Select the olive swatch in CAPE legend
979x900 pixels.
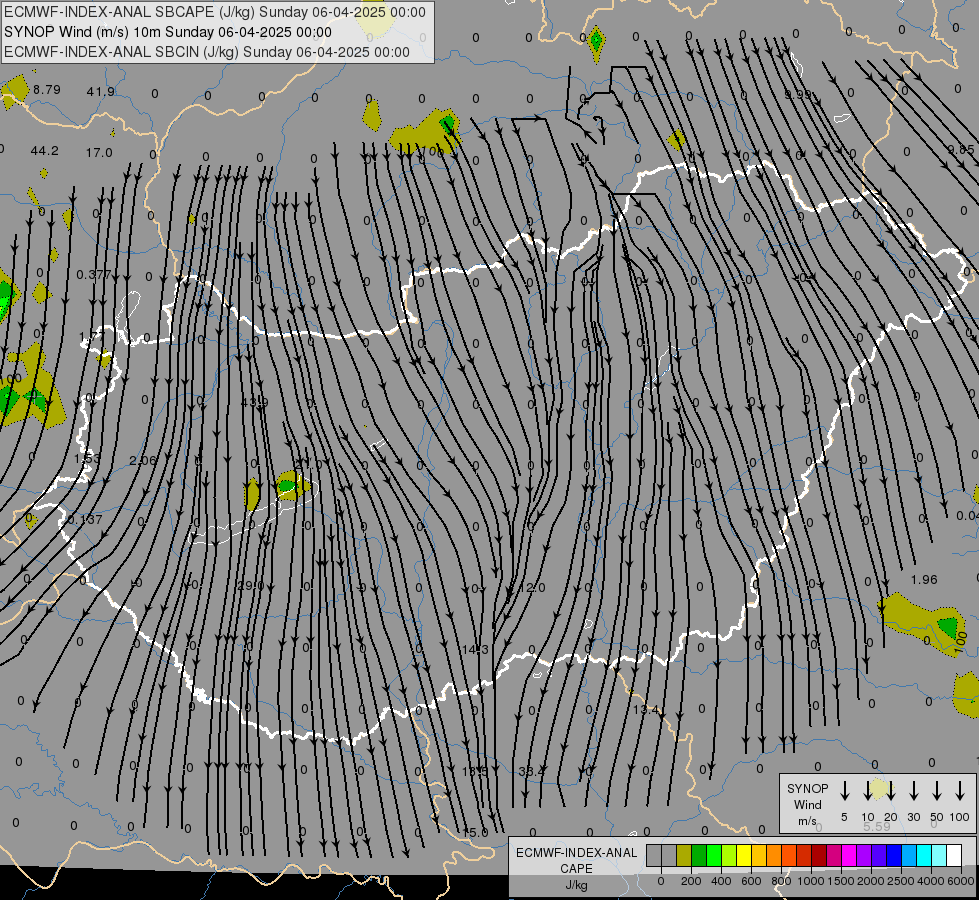click(684, 855)
